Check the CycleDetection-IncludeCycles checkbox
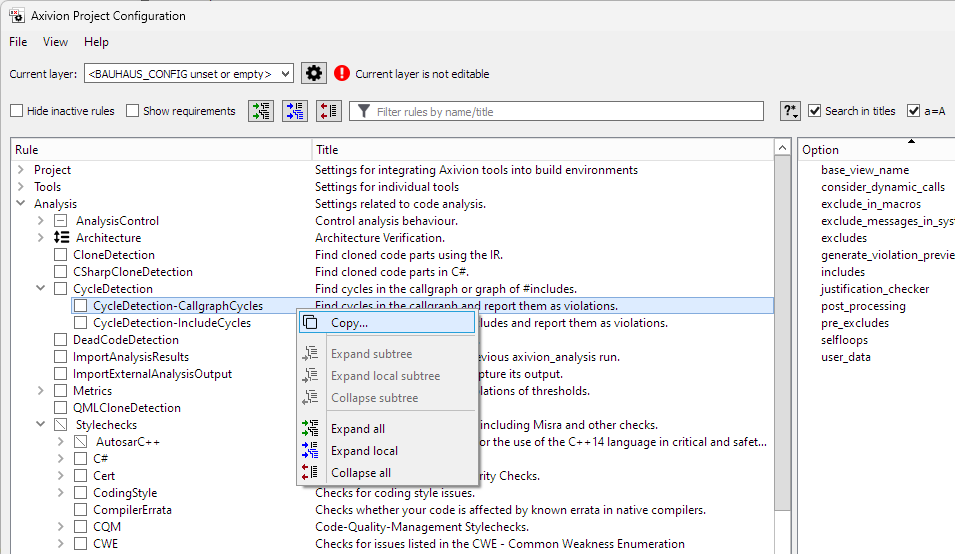 tap(80, 323)
